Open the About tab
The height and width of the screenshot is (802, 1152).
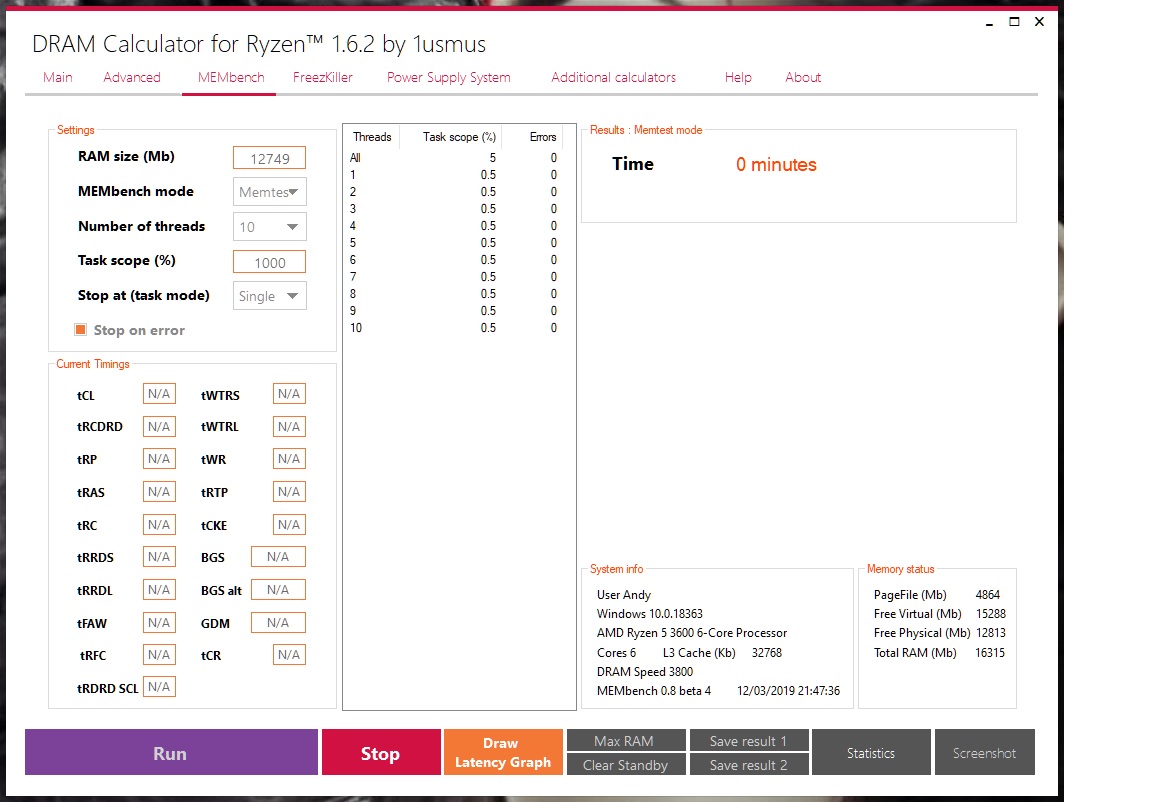803,77
